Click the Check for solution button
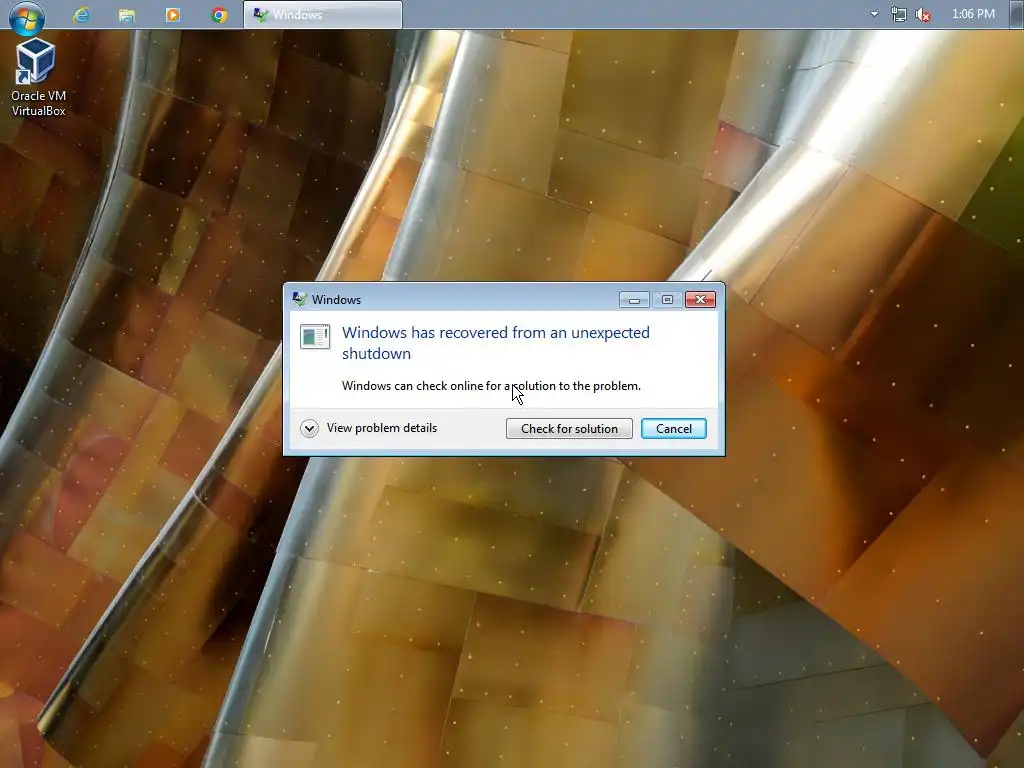 point(569,428)
